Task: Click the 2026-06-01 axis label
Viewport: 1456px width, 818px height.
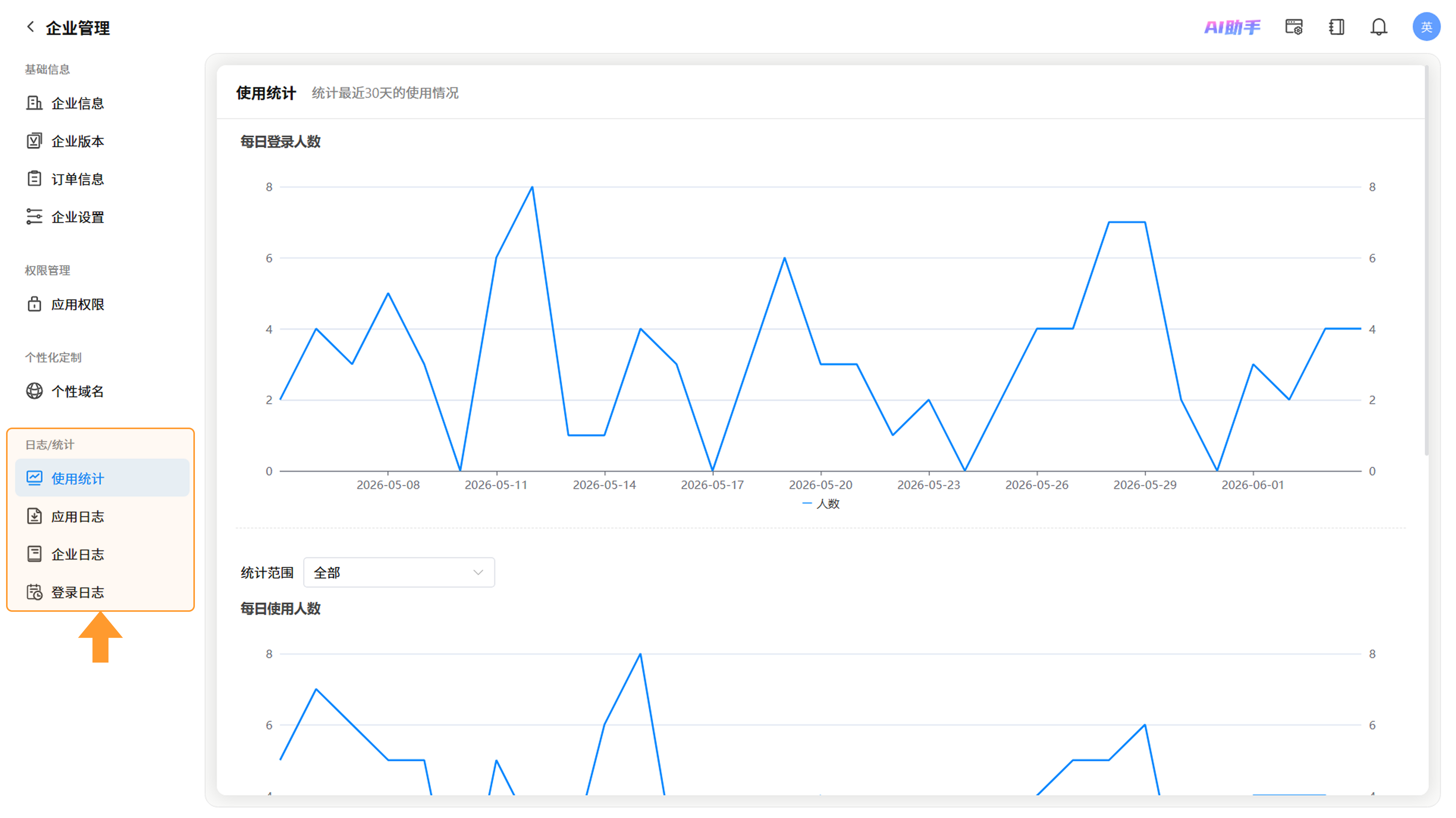Action: click(1252, 485)
